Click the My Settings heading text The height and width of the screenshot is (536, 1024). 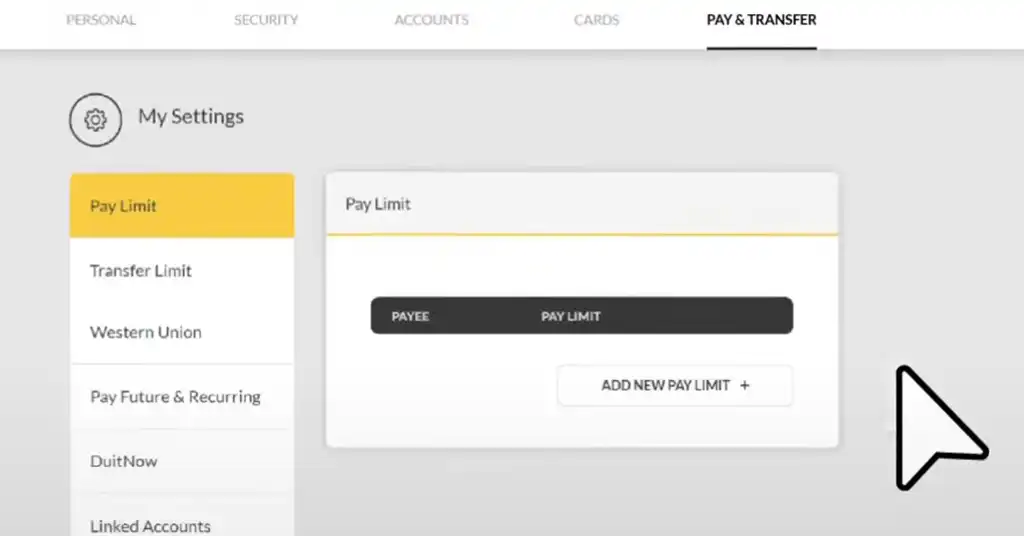(191, 117)
